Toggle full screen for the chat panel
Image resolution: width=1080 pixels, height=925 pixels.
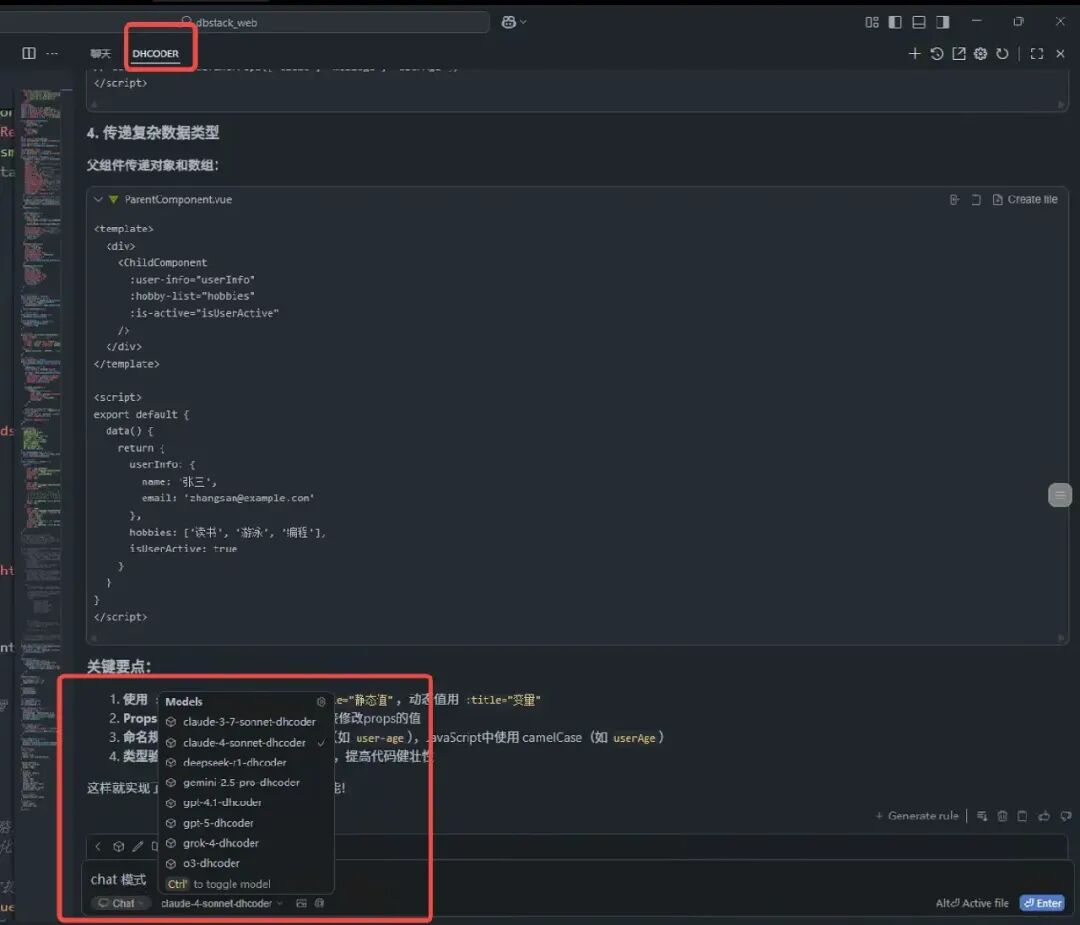click(x=1037, y=54)
